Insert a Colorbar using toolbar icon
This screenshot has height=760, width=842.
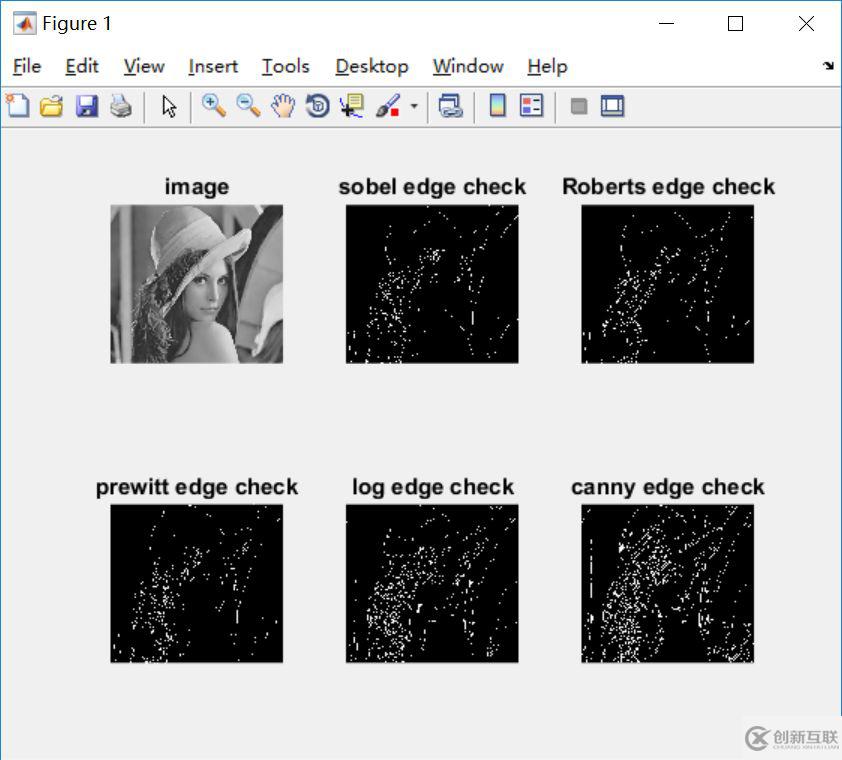tap(498, 105)
